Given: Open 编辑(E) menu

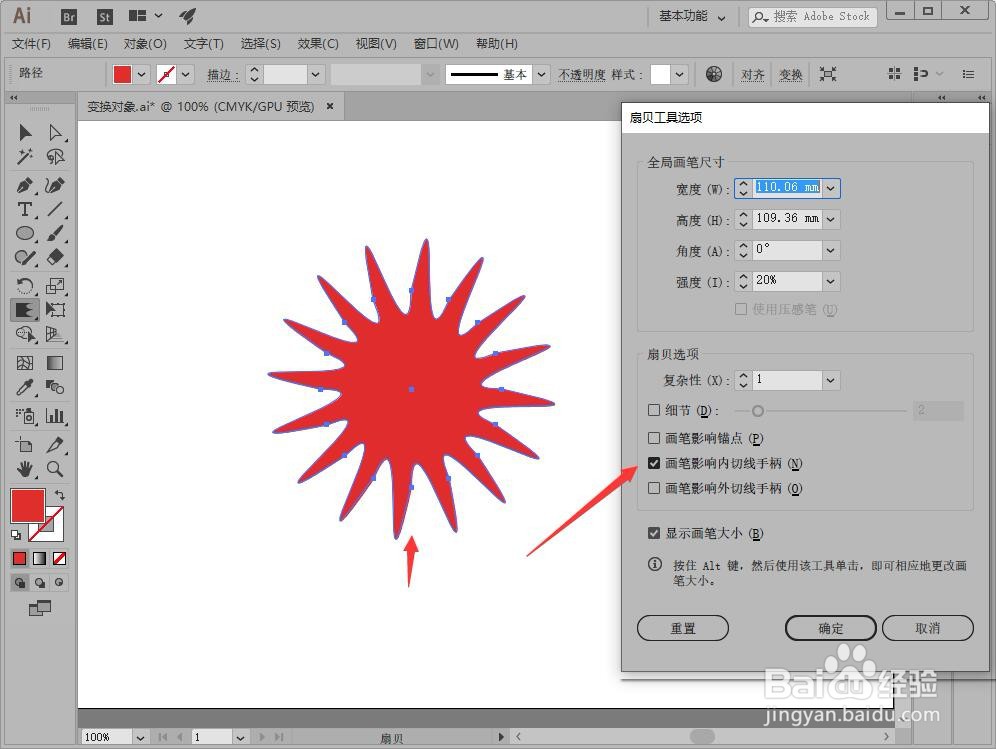Looking at the screenshot, I should (x=88, y=44).
